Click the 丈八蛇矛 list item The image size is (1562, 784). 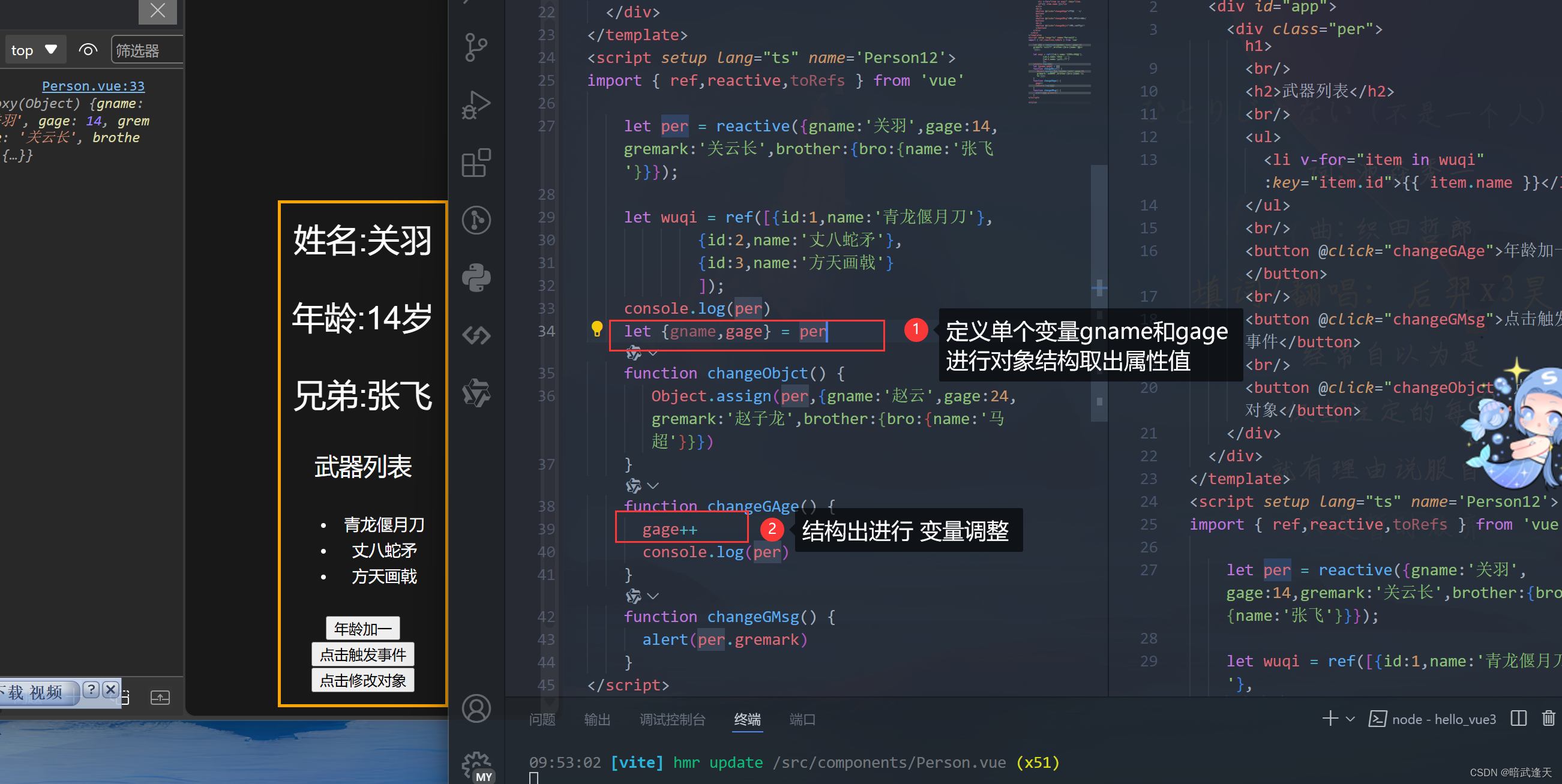click(384, 551)
